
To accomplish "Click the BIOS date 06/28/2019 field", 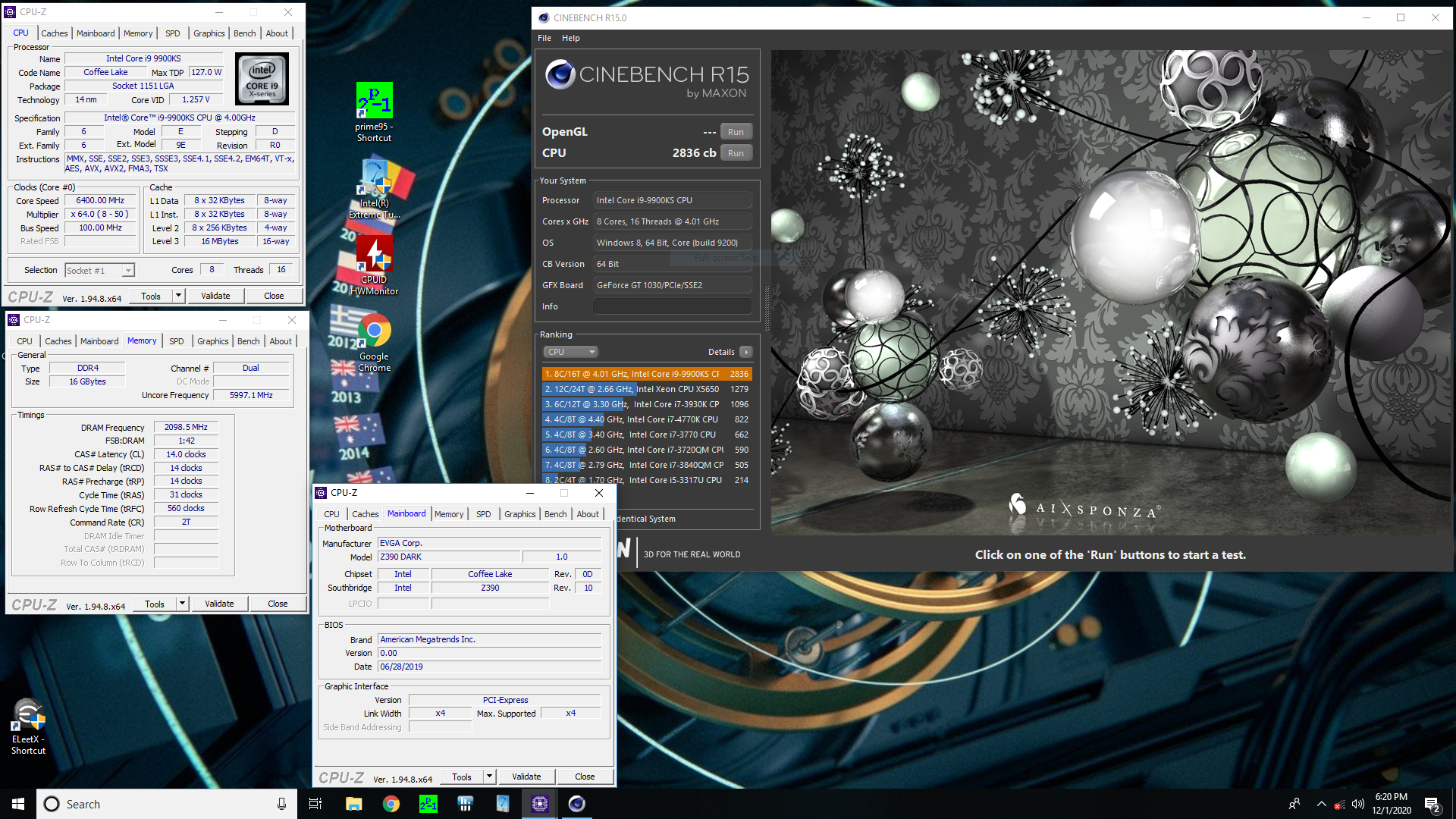I will pyautogui.click(x=489, y=667).
